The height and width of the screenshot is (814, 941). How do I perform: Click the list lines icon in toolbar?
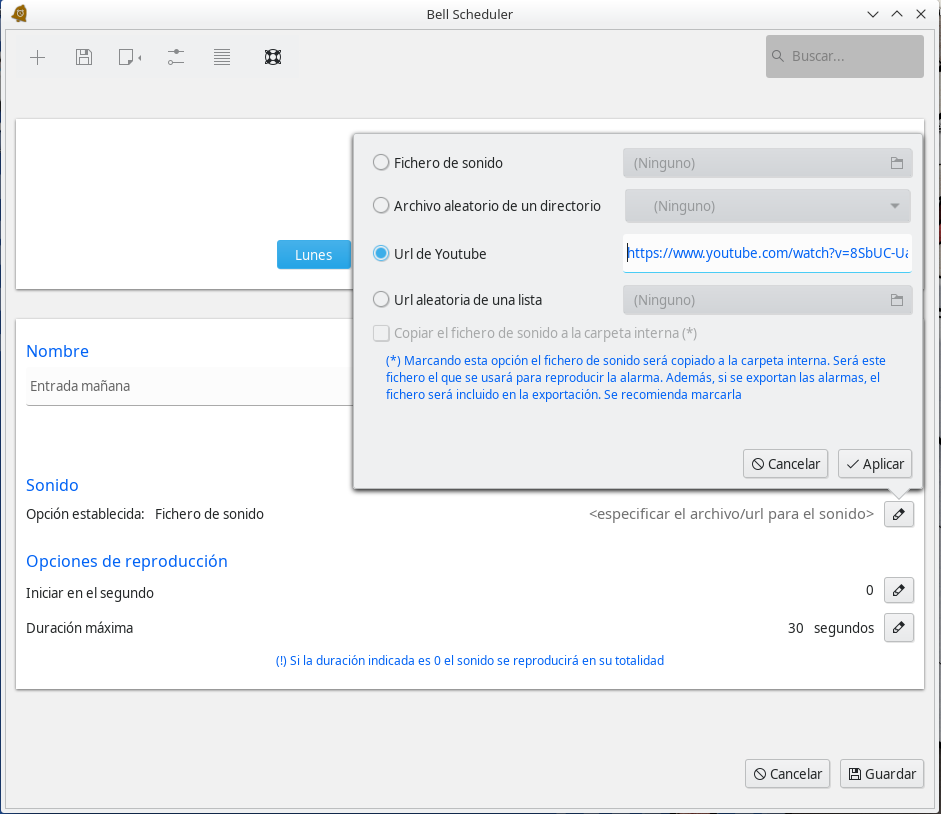click(x=222, y=57)
